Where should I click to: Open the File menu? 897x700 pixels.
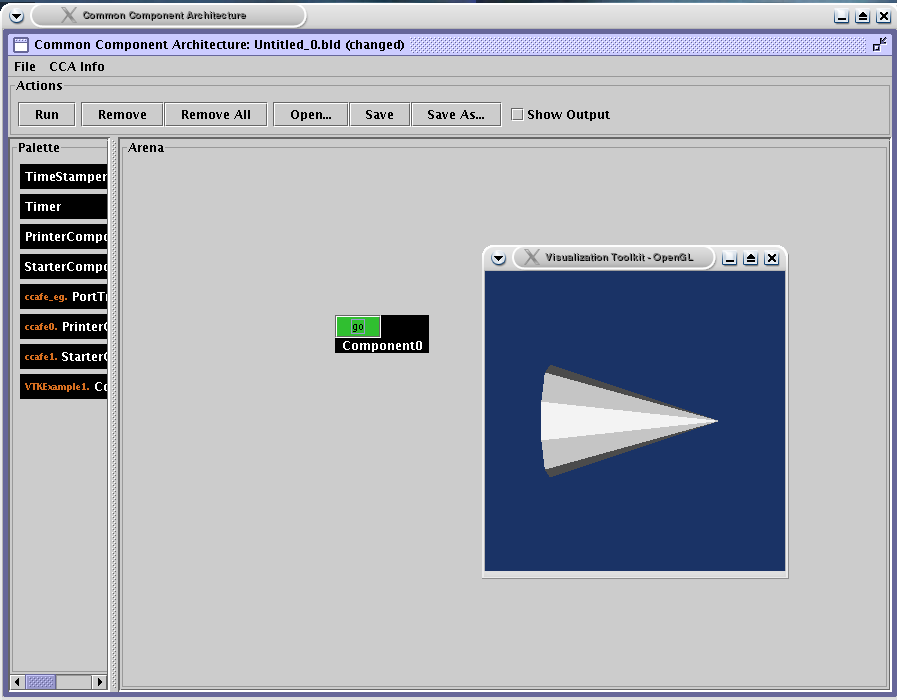(x=25, y=67)
